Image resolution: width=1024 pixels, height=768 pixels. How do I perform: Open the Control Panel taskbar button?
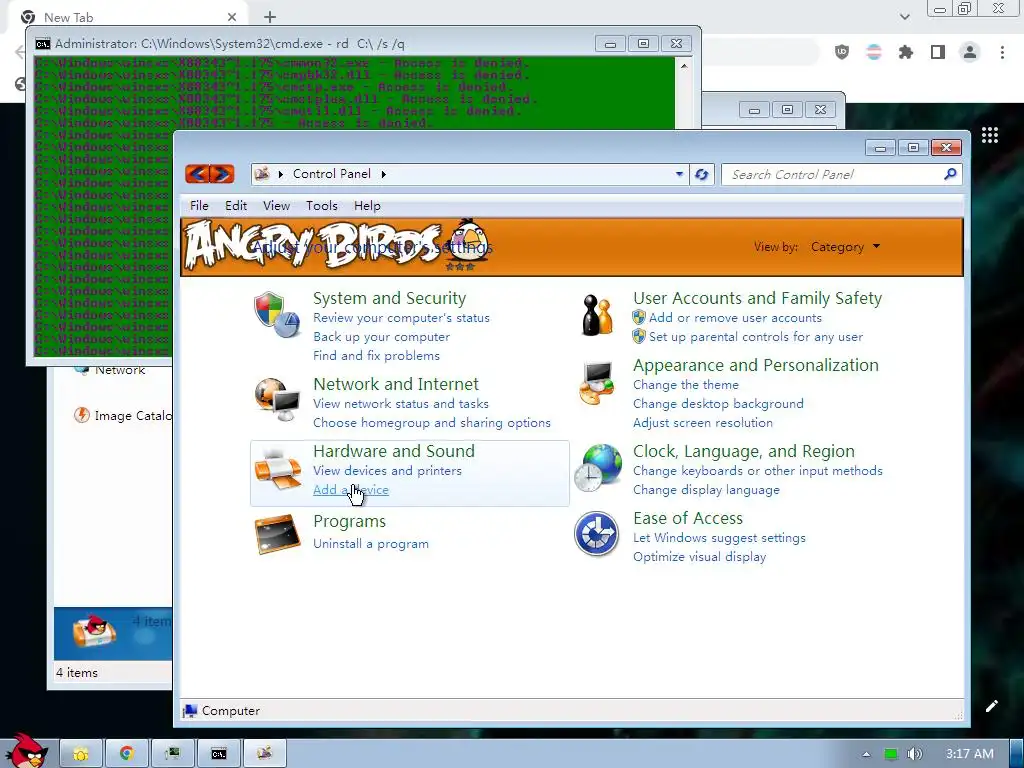264,754
